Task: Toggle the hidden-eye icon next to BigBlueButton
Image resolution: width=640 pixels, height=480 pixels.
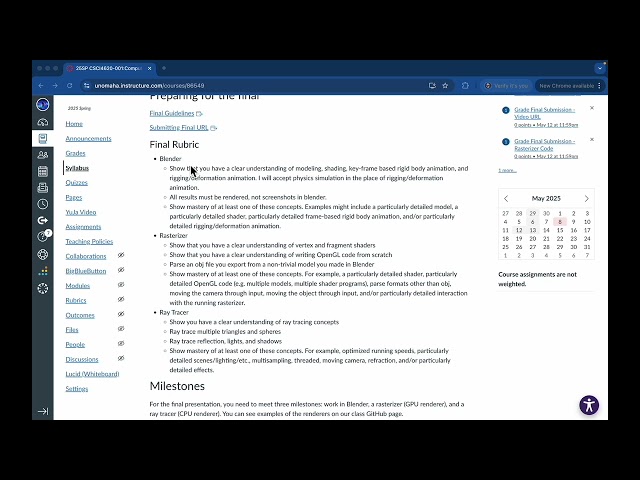Action: pos(121,270)
